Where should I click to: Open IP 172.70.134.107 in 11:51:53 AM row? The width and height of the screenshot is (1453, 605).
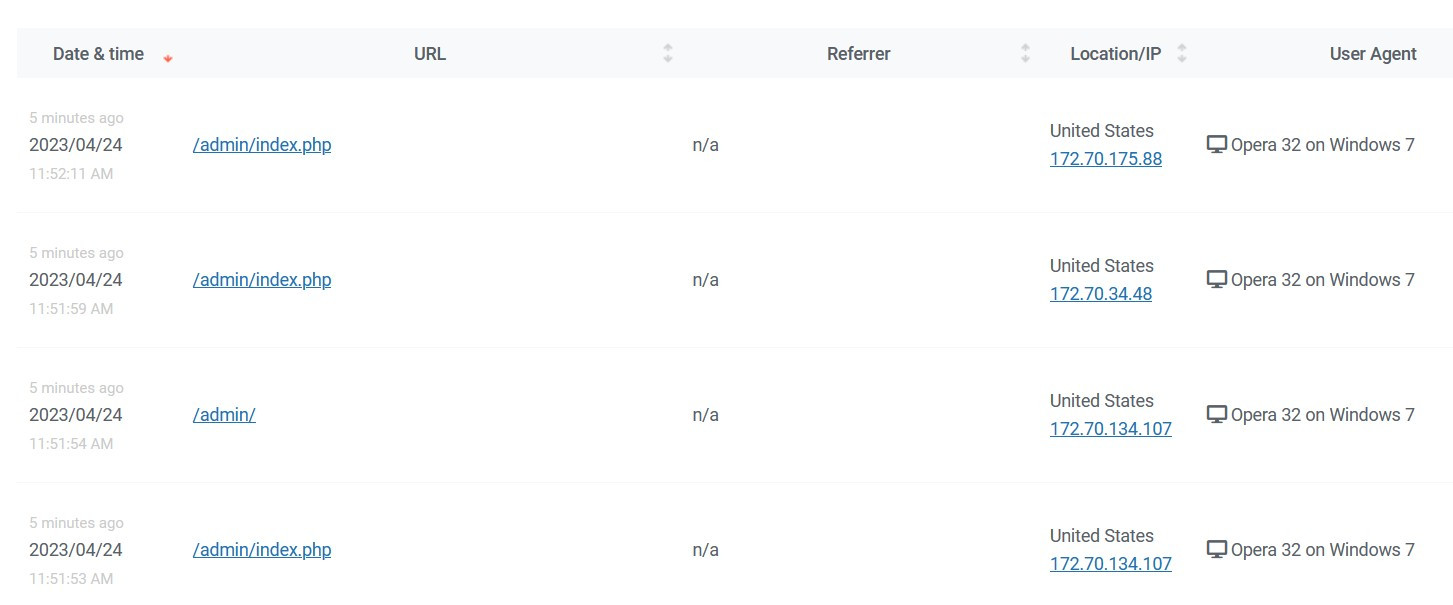click(x=1111, y=564)
